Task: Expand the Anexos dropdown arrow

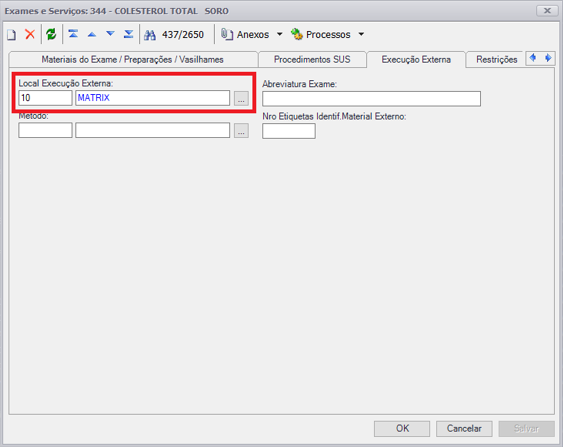Action: 279,34
